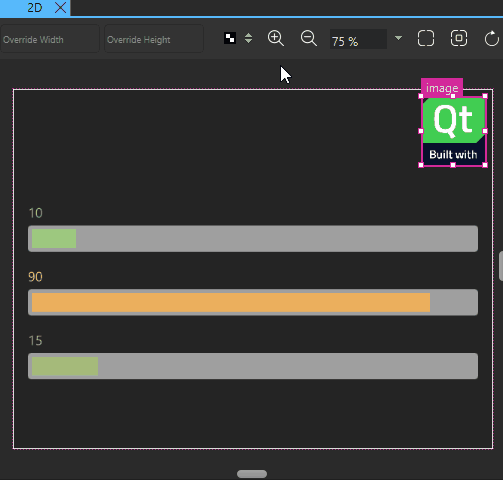Click the zoom to selection icon
Image resolution: width=503 pixels, height=480 pixels.
(459, 38)
